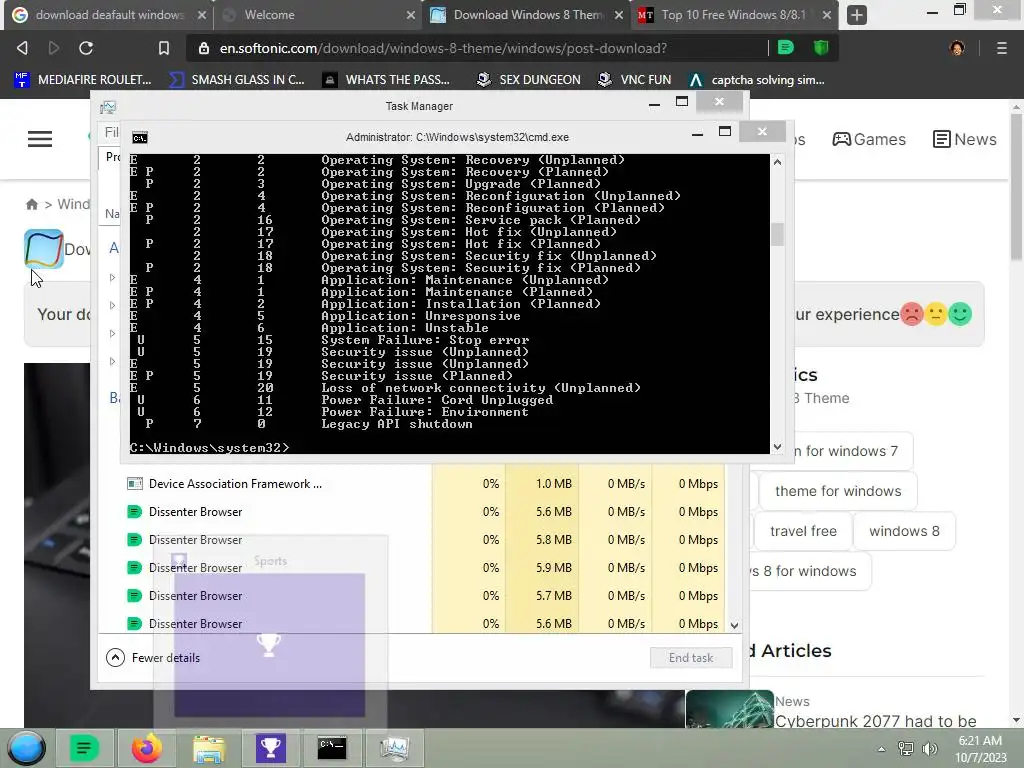Screen dimensions: 1024x768
Task: Select Download Windows 8 Theme tab
Action: coord(526,14)
